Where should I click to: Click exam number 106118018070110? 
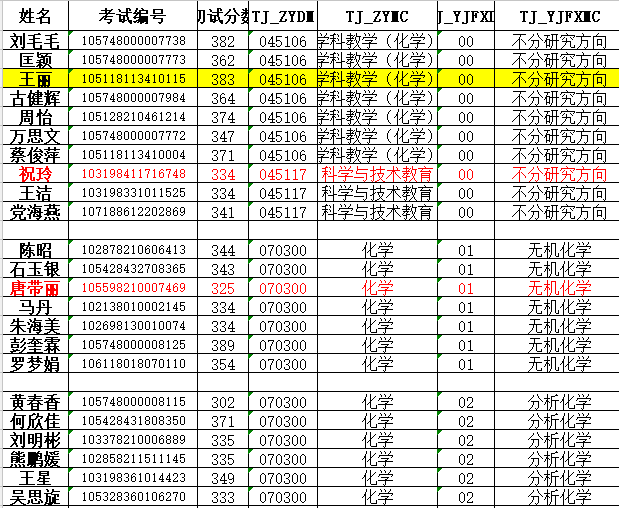click(x=133, y=364)
